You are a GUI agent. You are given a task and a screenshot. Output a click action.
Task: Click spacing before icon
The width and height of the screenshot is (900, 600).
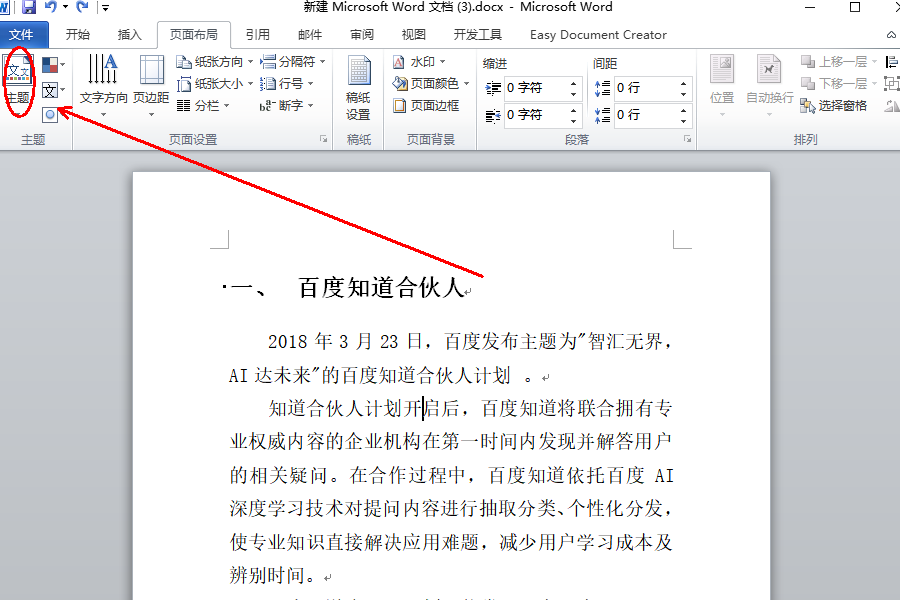coord(603,88)
